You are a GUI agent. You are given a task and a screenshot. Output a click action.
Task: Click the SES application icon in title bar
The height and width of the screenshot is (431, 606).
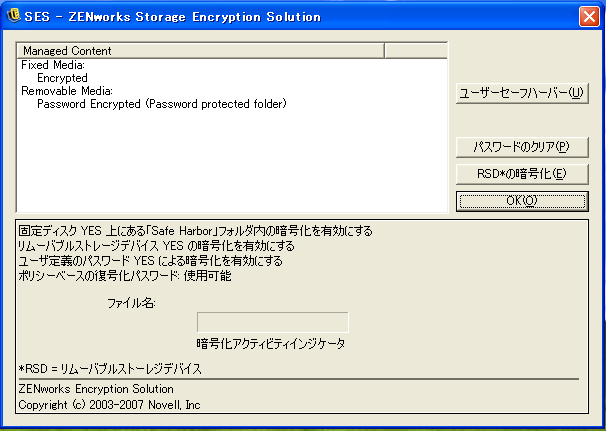pos(14,16)
